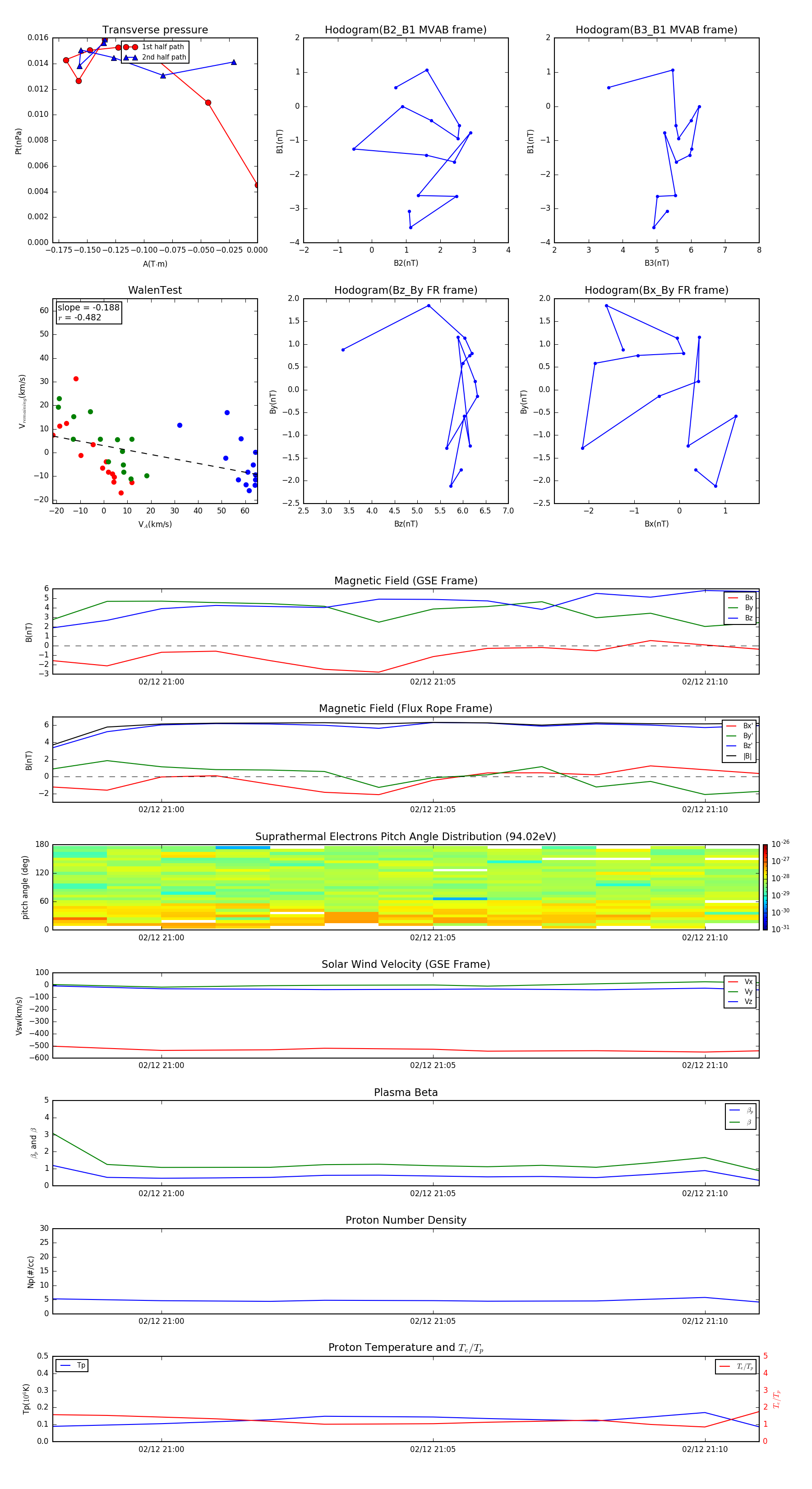Click the "Hodogram(Bz_By FR frame)" title
The image size is (812, 1489).
(406, 290)
